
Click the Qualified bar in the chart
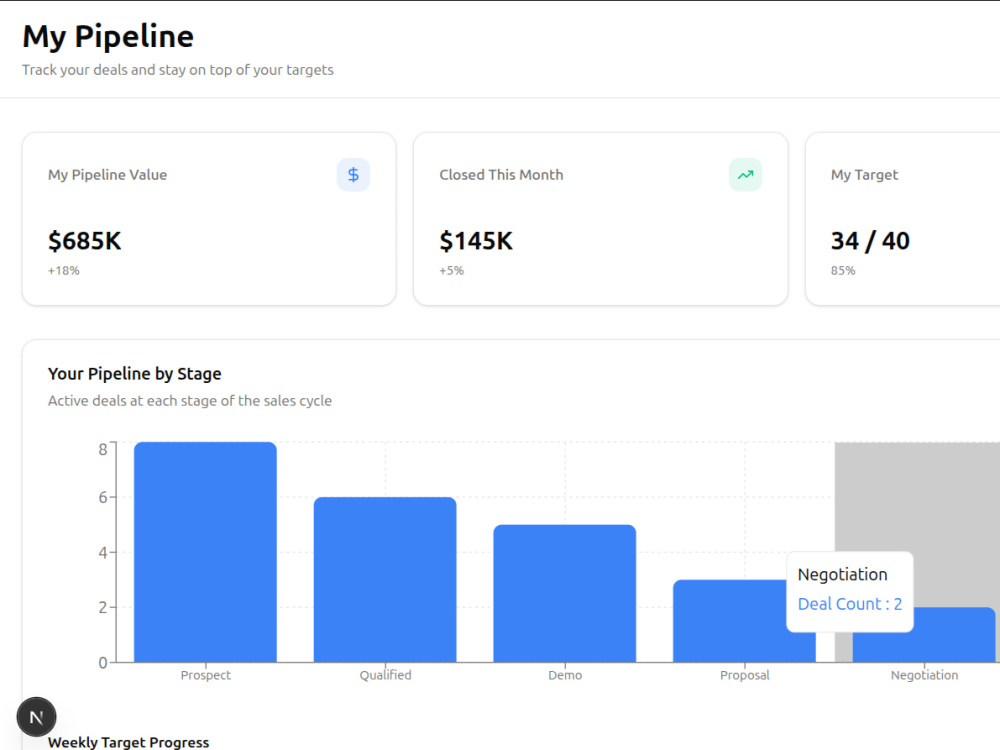click(385, 580)
